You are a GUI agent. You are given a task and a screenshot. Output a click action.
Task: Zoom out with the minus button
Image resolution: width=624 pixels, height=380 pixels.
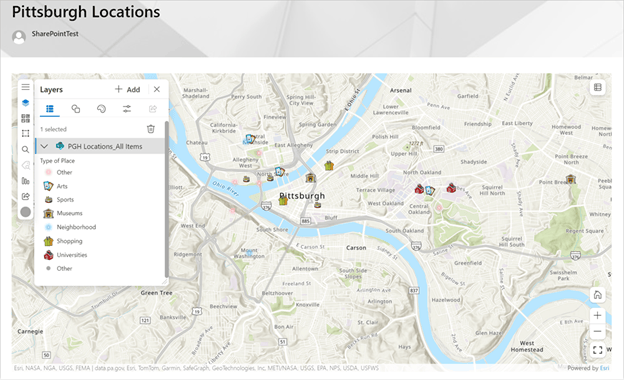click(x=597, y=331)
